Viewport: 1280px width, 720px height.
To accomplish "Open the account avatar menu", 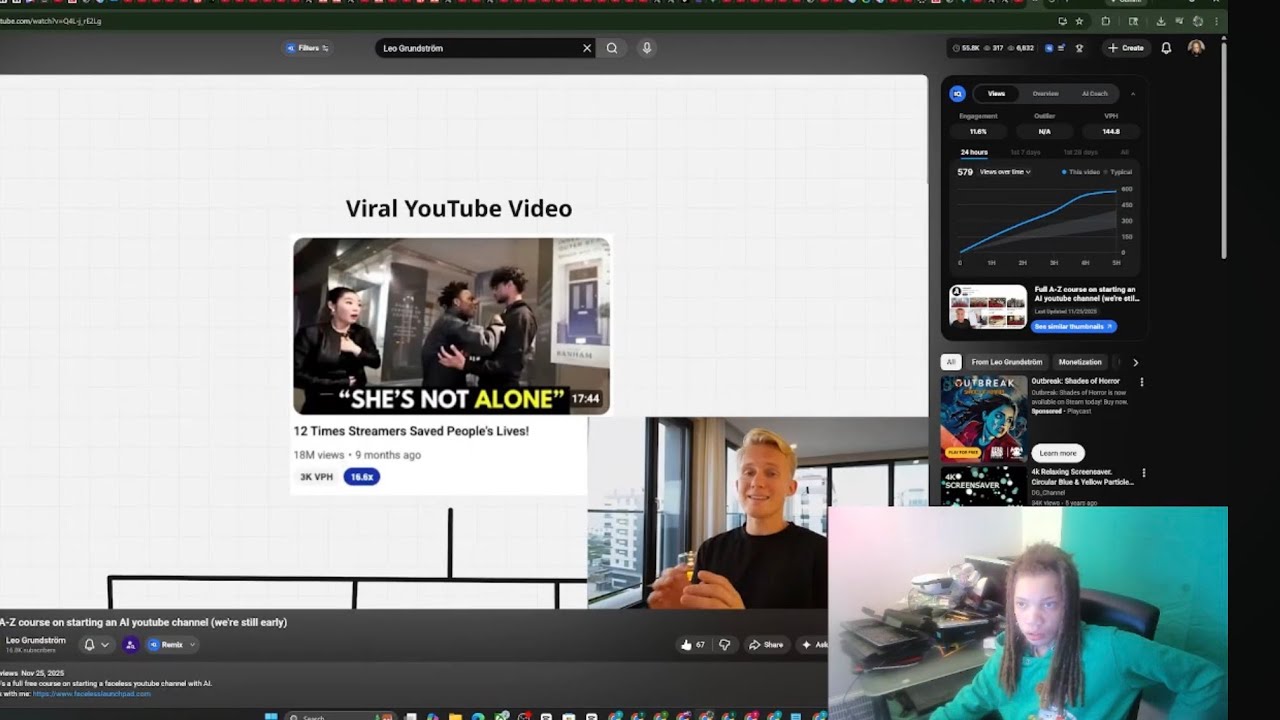I will (x=1196, y=48).
